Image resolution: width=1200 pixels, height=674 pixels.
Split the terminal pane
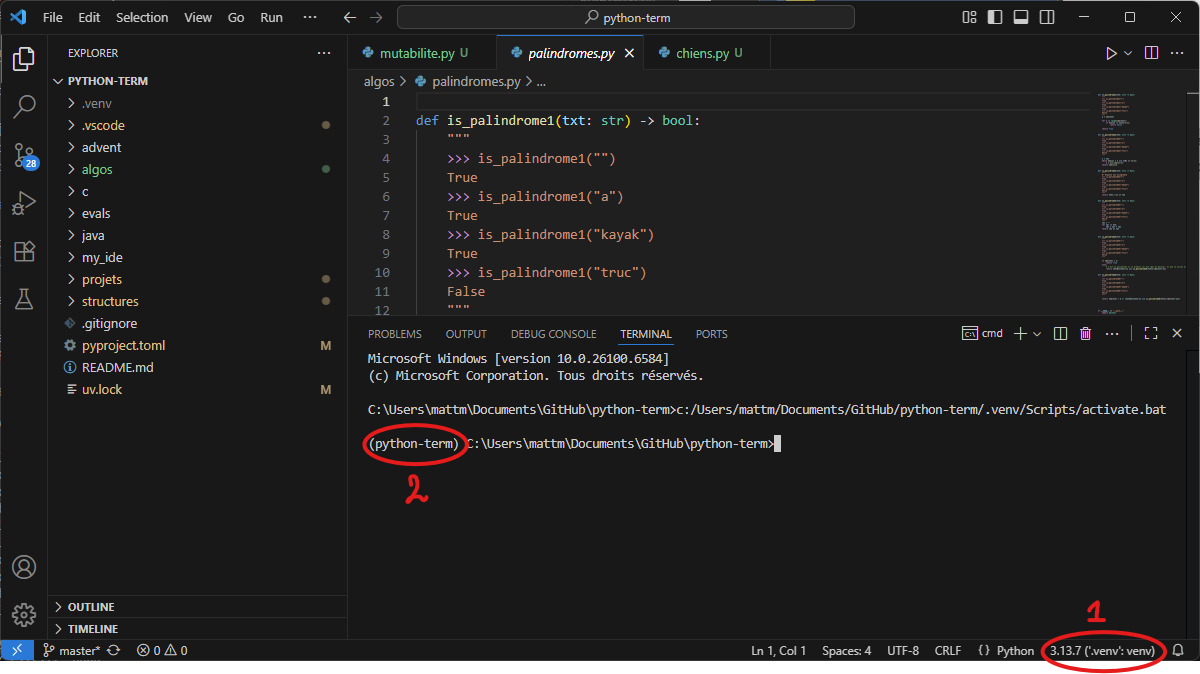pyautogui.click(x=1061, y=334)
